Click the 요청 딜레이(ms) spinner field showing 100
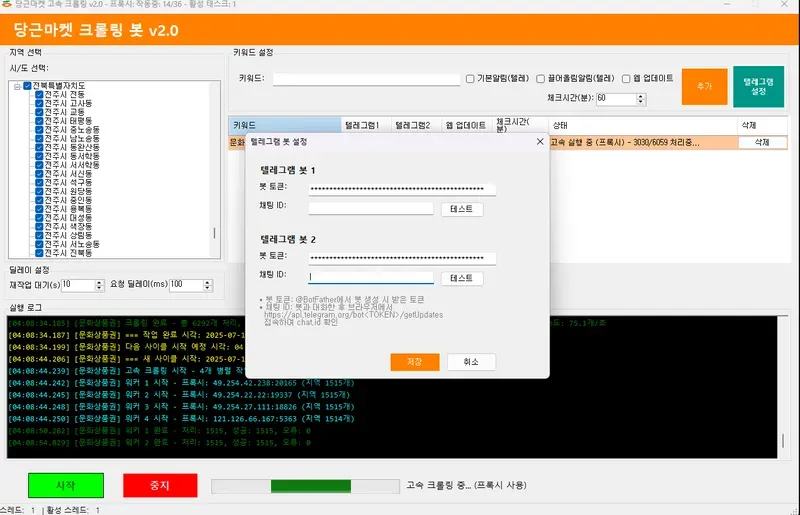 [186, 285]
